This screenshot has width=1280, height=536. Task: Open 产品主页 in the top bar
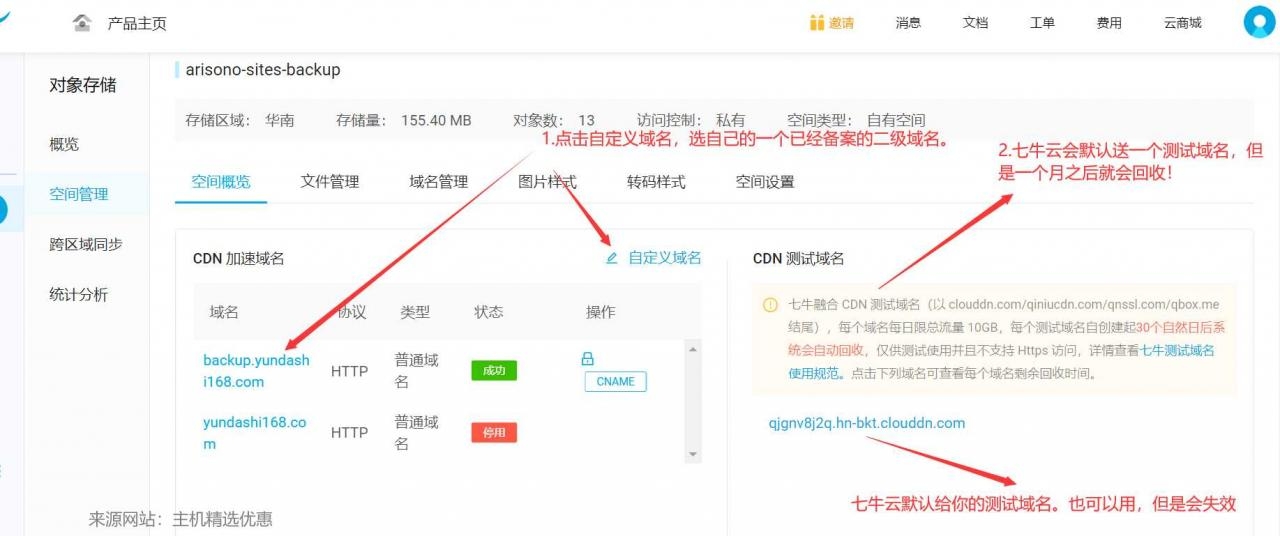tap(137, 23)
